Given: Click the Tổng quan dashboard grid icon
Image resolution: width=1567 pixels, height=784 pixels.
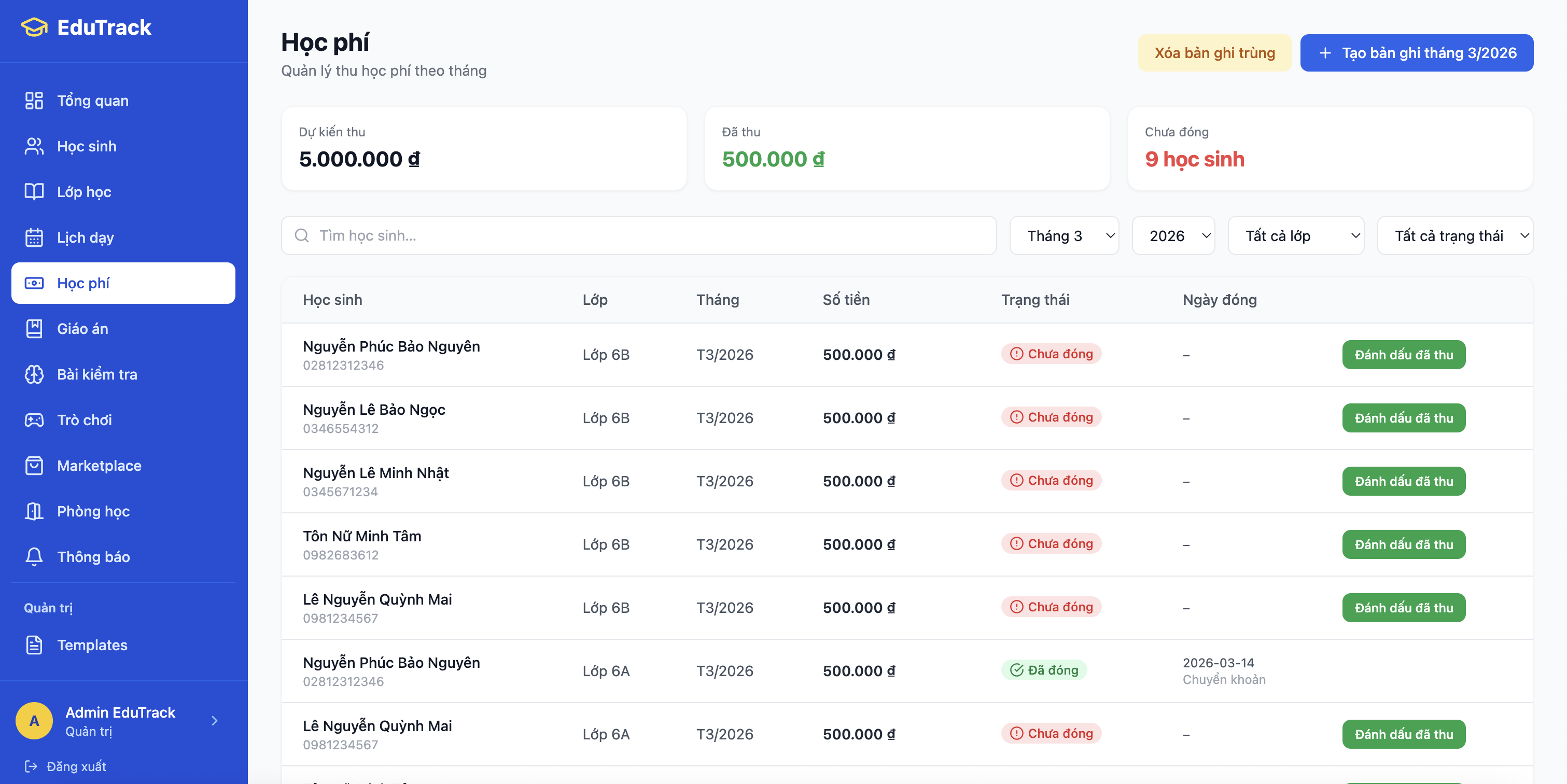Looking at the screenshot, I should 34,101.
